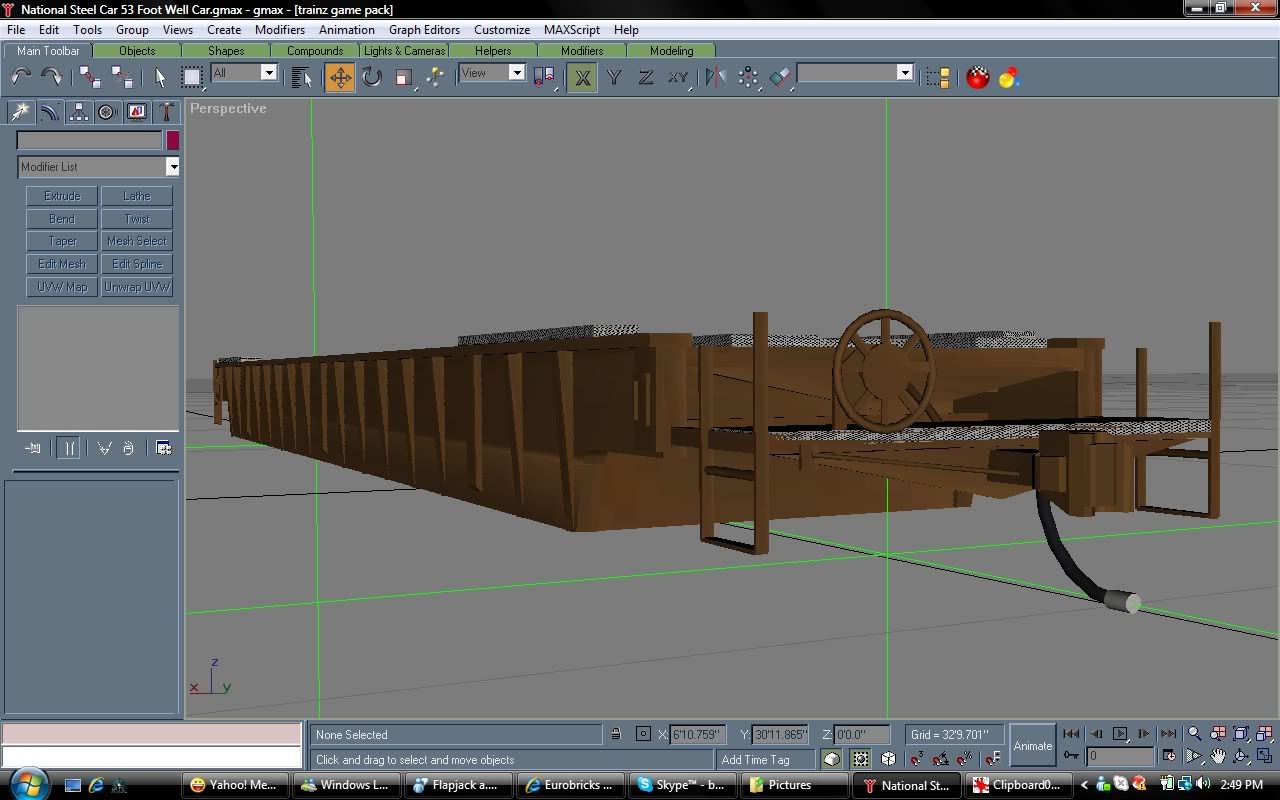Click the Add Time Tag field

(767, 759)
